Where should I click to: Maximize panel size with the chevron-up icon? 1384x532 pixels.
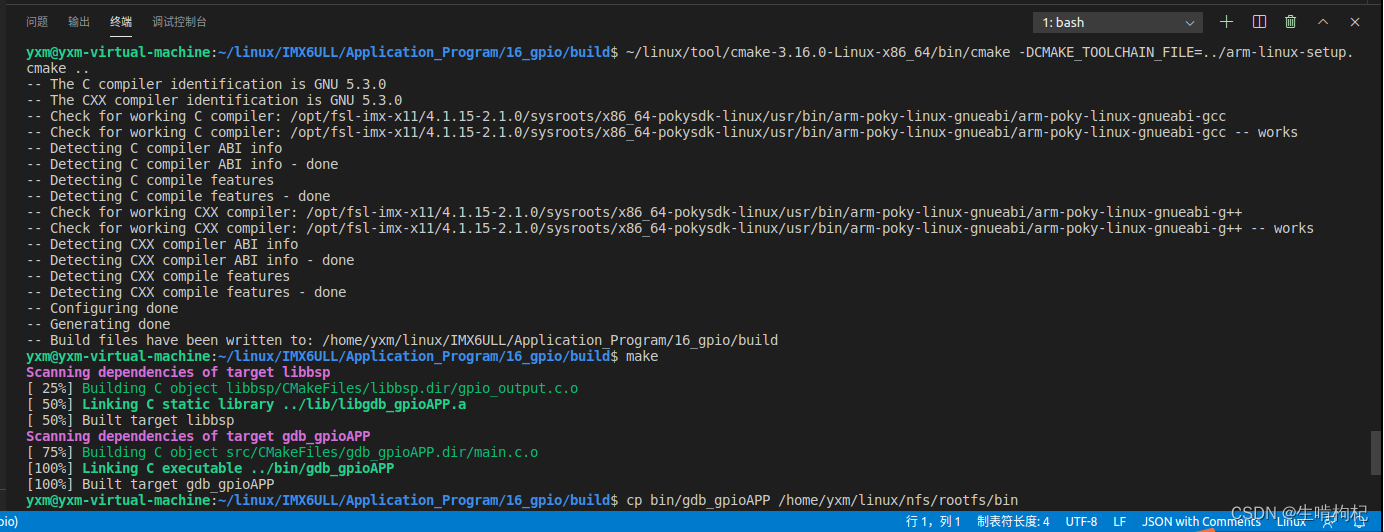point(1323,22)
